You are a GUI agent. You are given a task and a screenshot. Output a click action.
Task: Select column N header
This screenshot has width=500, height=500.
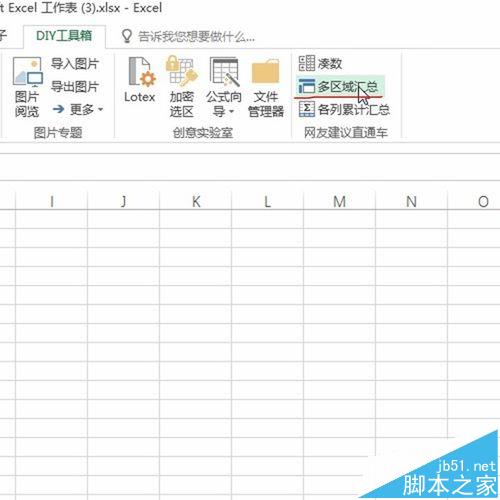[x=411, y=201]
